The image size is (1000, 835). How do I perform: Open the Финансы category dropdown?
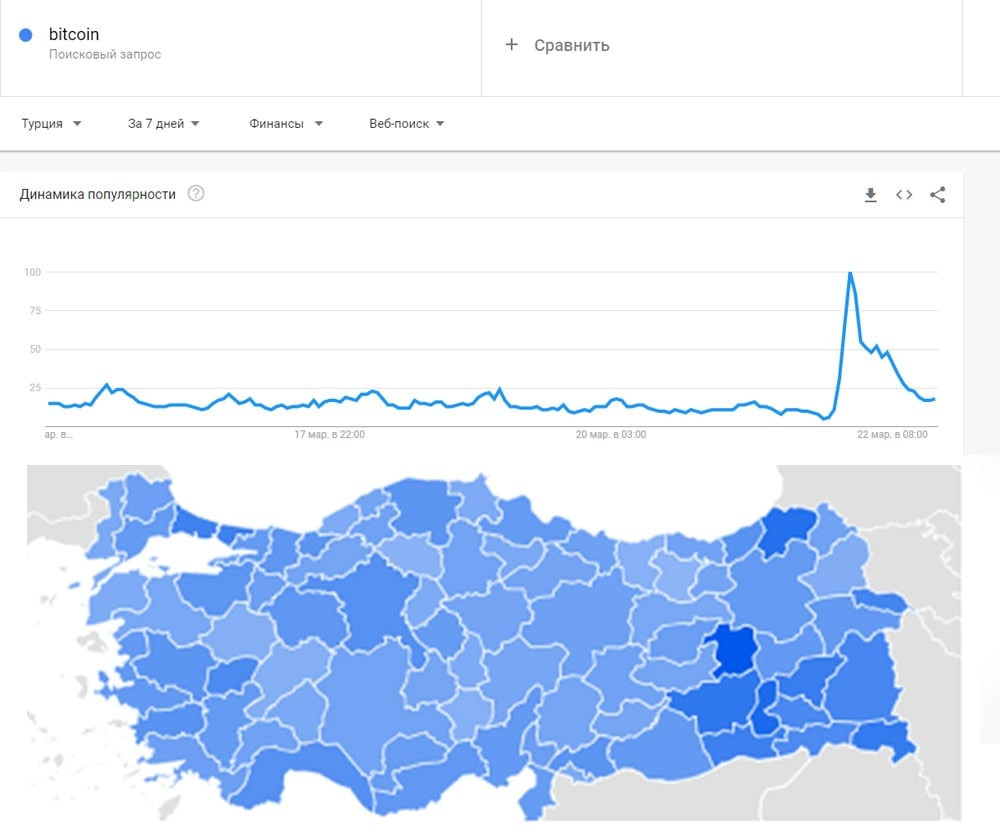286,124
